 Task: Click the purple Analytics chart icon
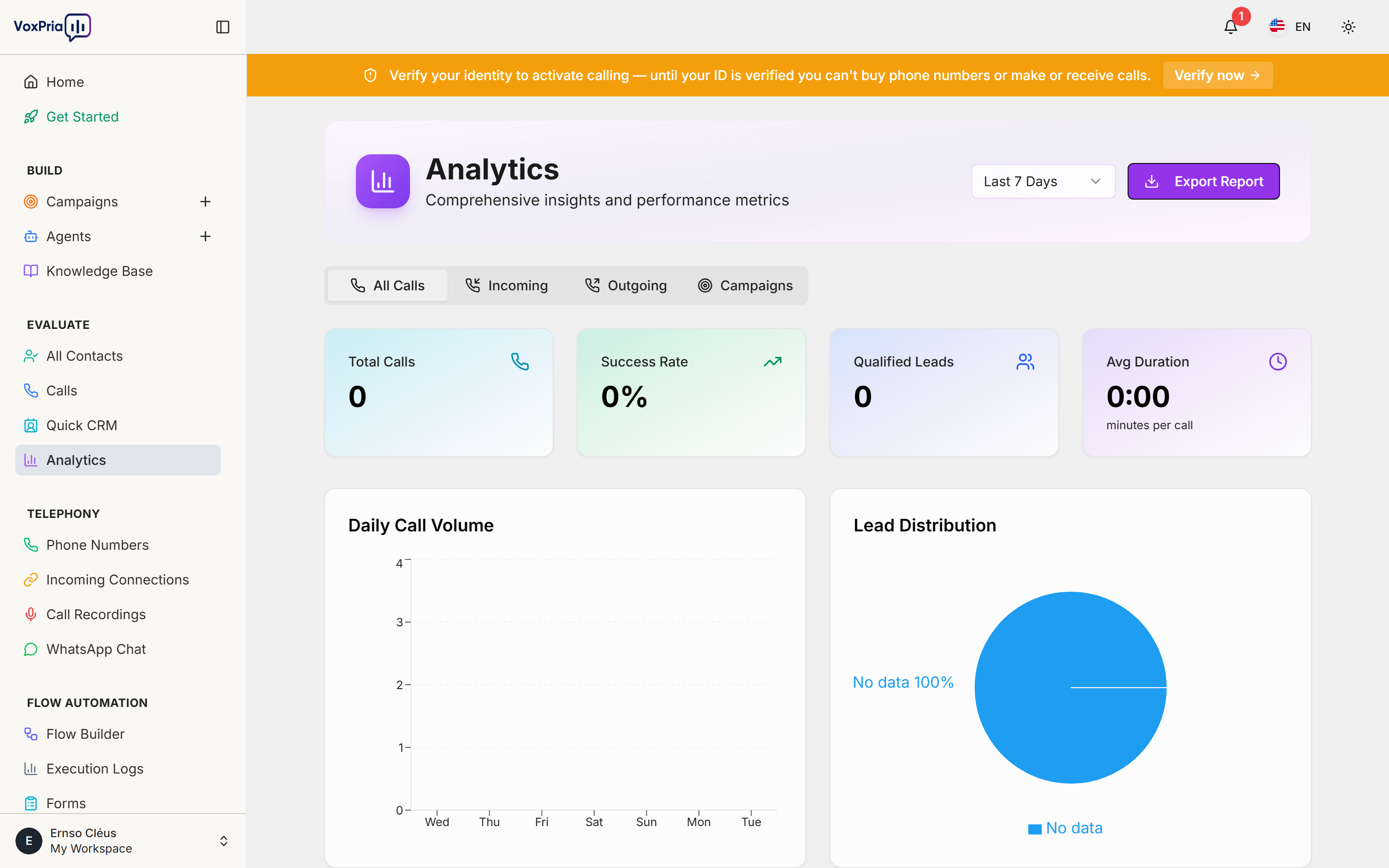tap(383, 181)
